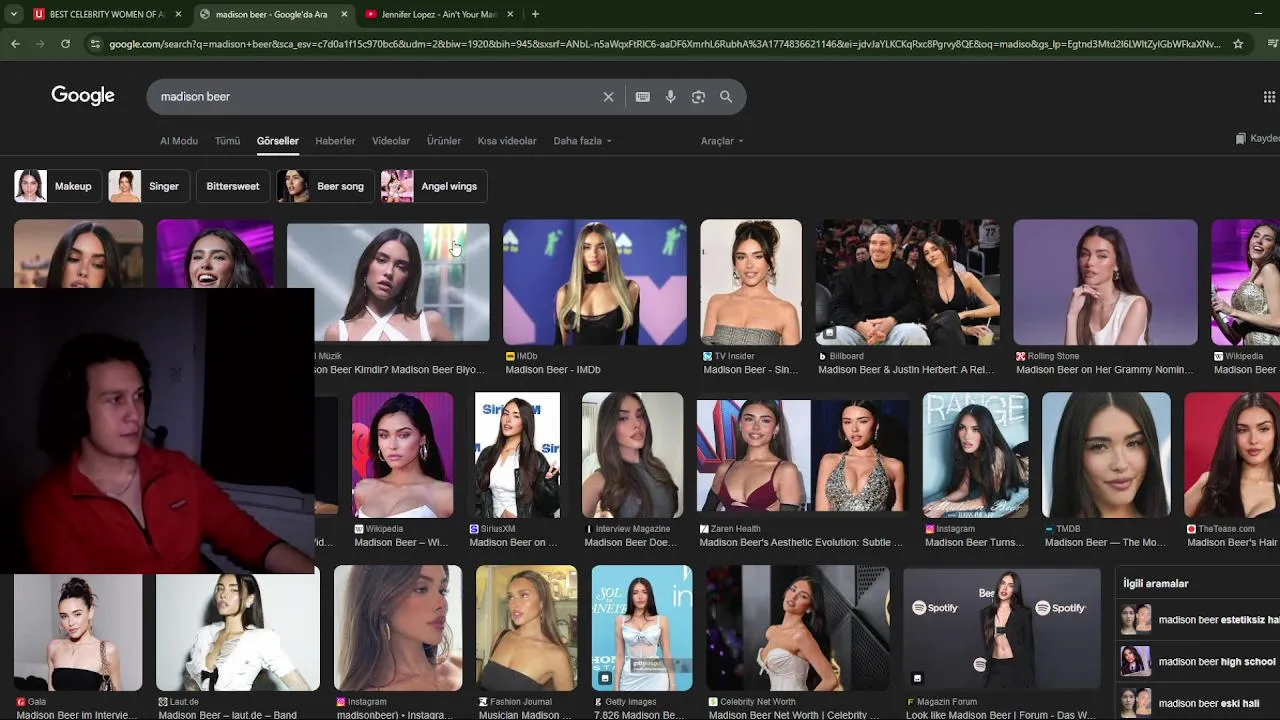This screenshot has height=720, width=1280.
Task: Select related search madison beer high school
Action: (x=1198, y=661)
